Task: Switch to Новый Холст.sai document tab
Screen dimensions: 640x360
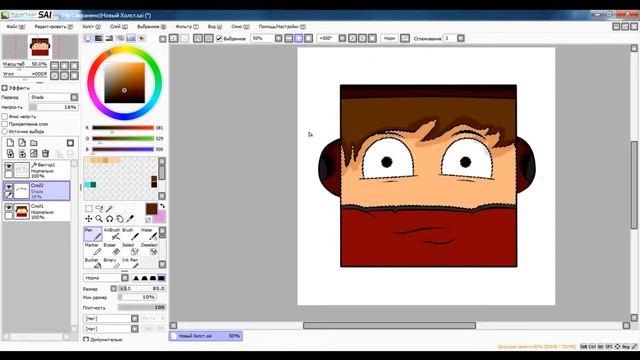Action: [x=206, y=336]
